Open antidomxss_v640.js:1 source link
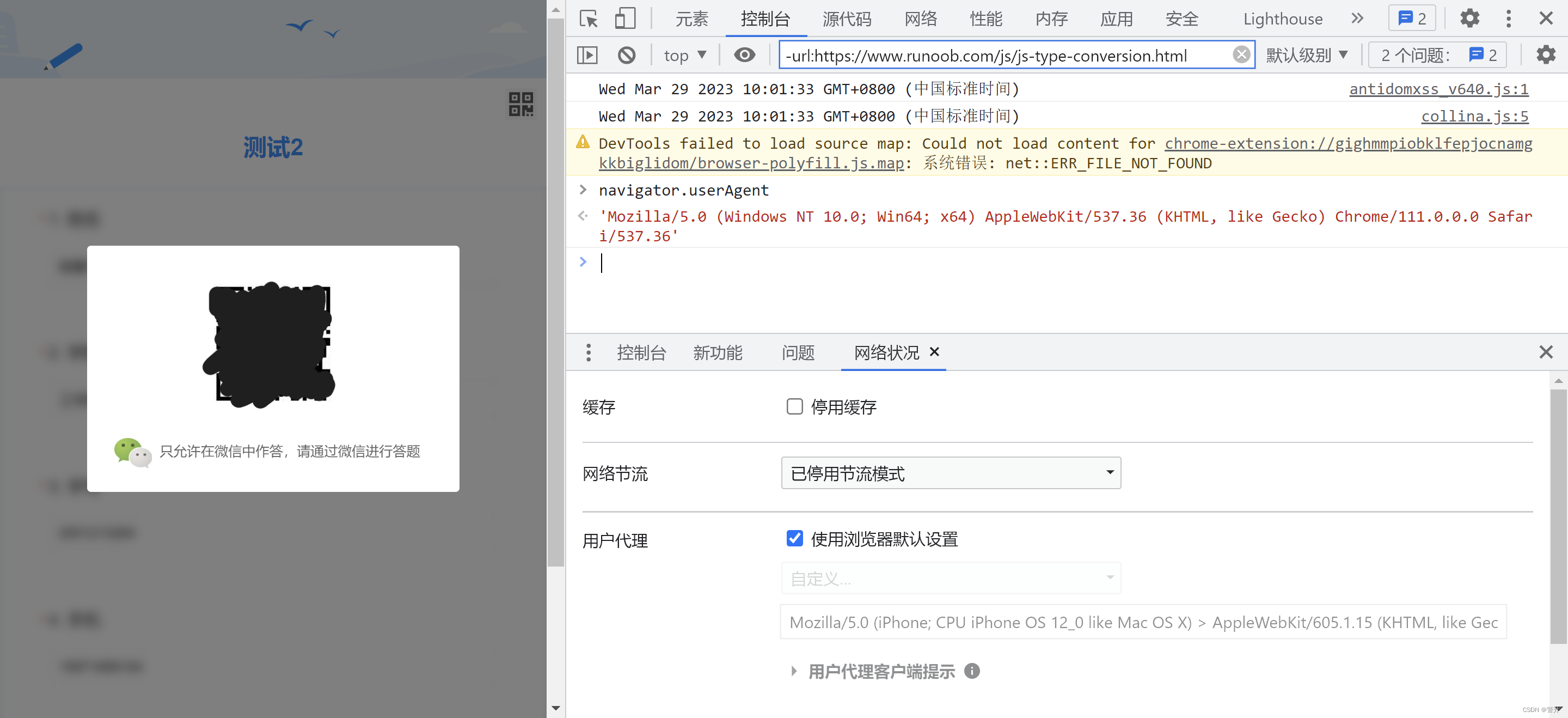This screenshot has width=1568, height=718. [1438, 89]
